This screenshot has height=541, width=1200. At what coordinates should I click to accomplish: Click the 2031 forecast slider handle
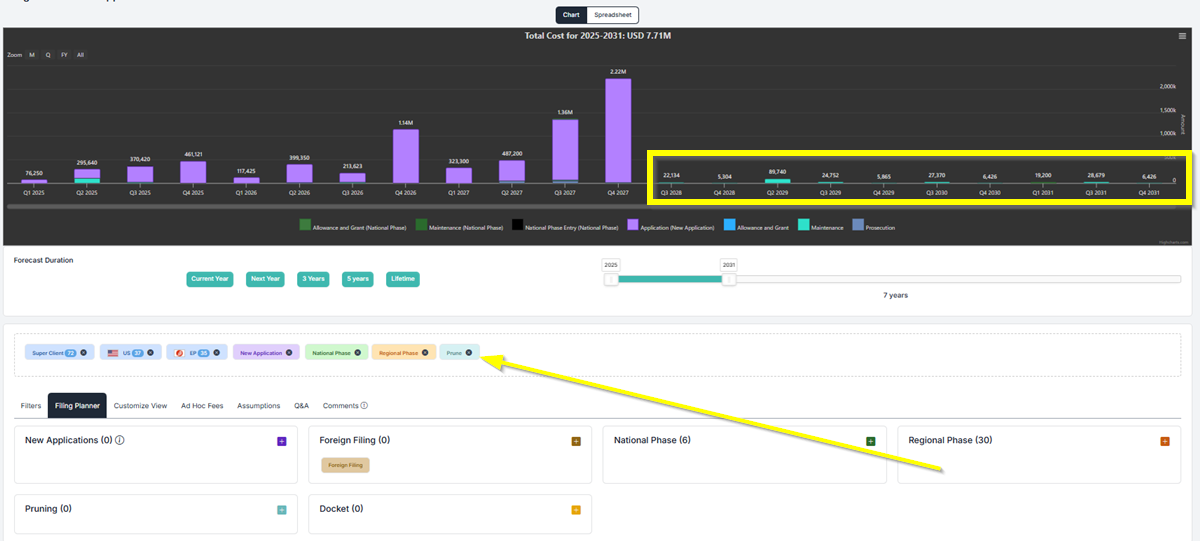[729, 280]
